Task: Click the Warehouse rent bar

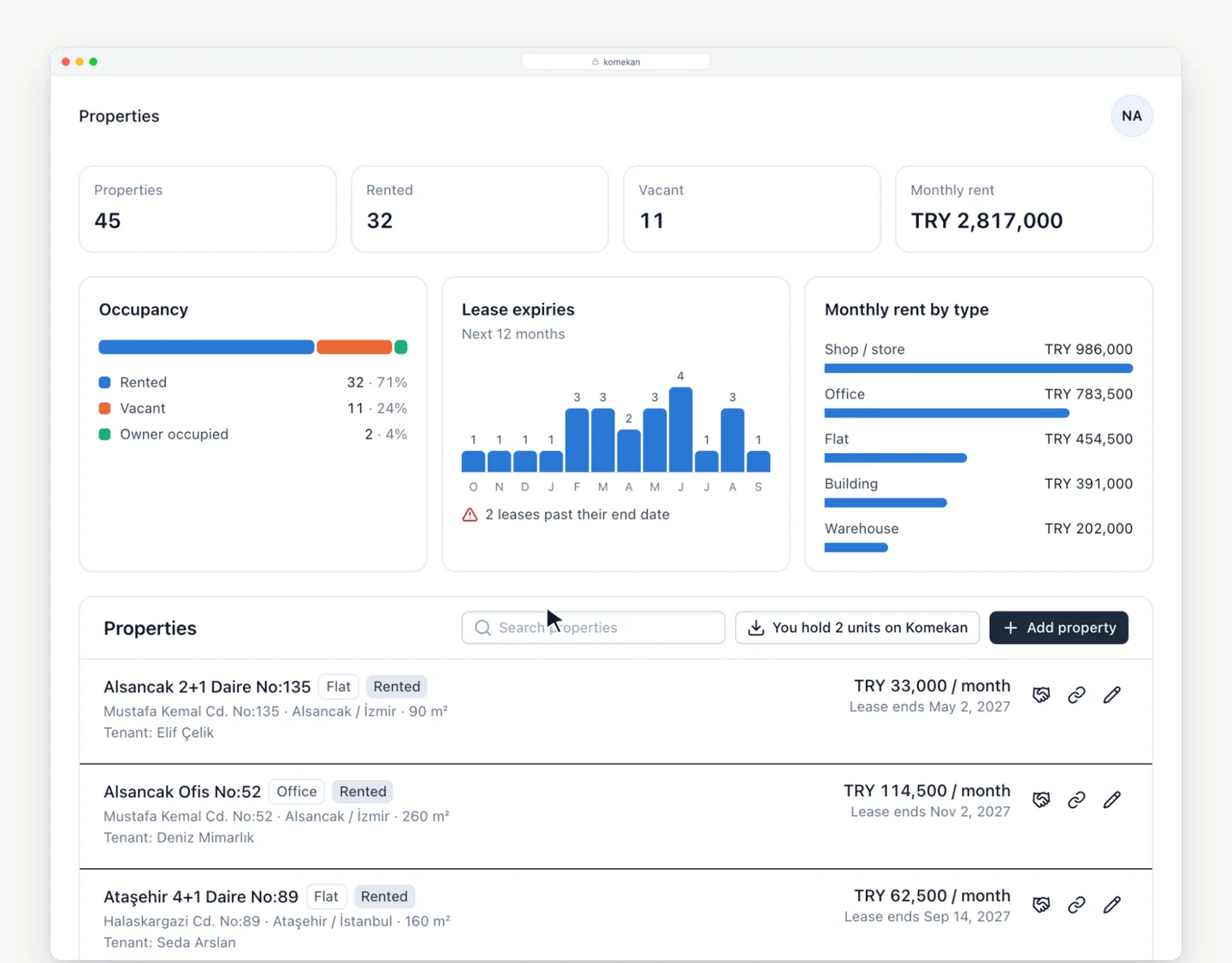Action: click(x=856, y=547)
